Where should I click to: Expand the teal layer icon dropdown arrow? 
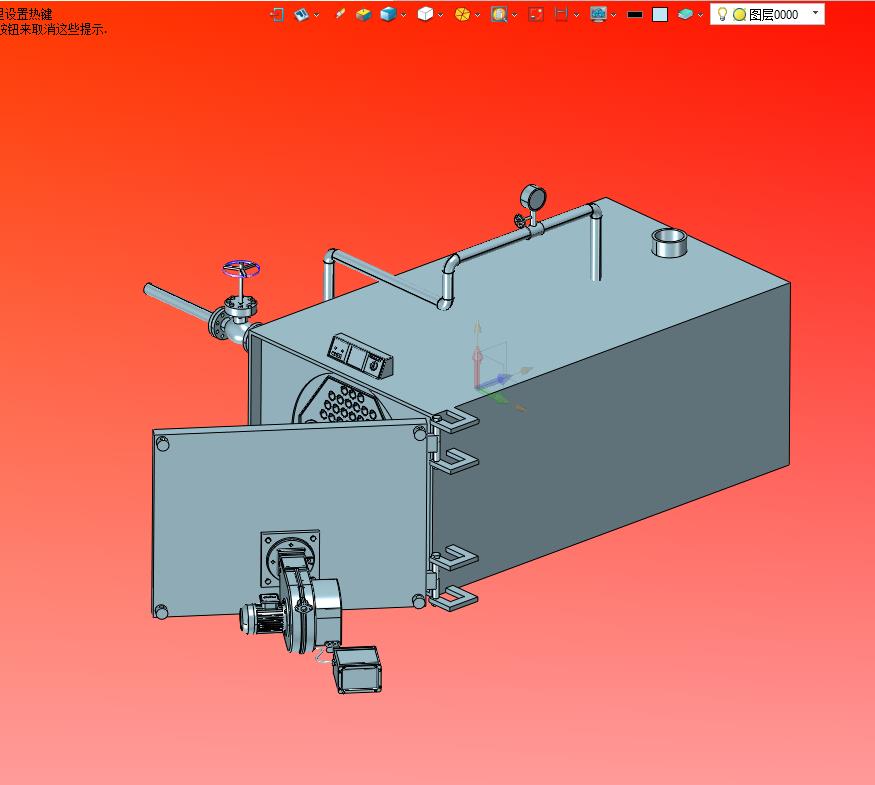700,15
